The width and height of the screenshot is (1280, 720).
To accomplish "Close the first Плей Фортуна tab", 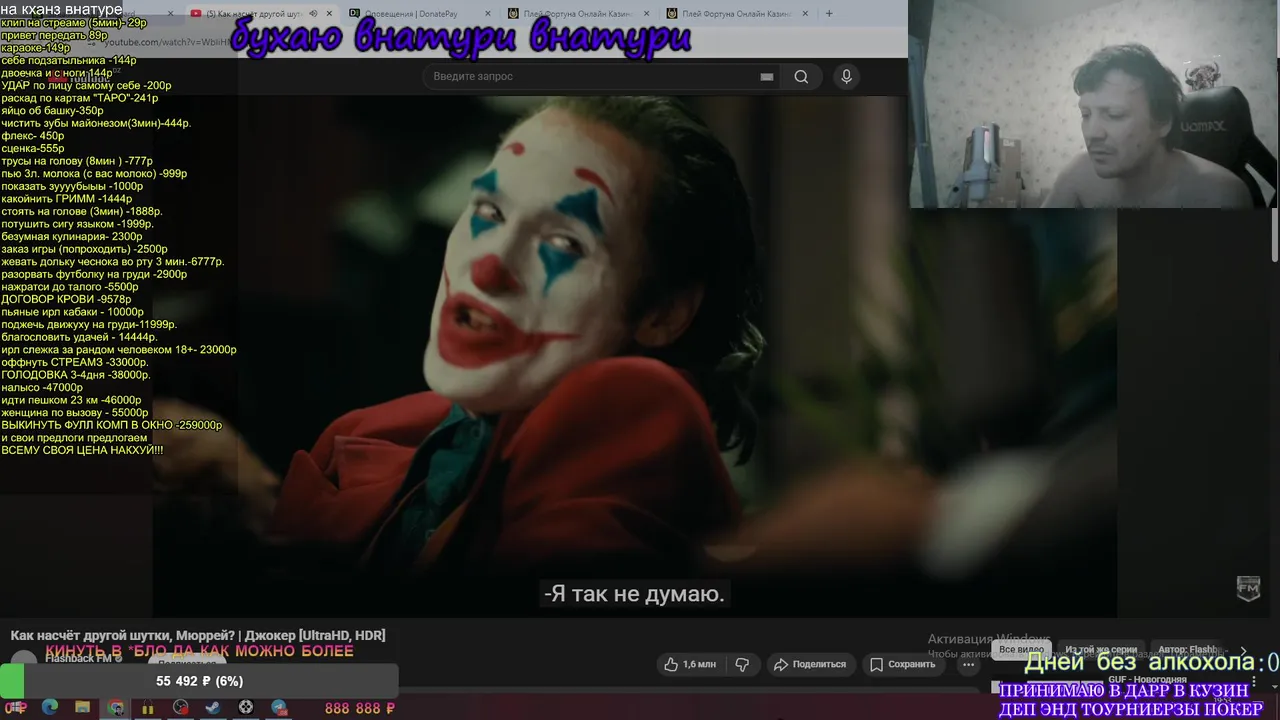I will point(647,14).
